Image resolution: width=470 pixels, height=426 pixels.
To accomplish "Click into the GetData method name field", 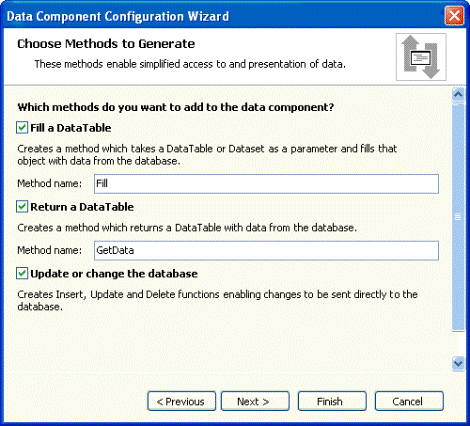I will pos(266,251).
